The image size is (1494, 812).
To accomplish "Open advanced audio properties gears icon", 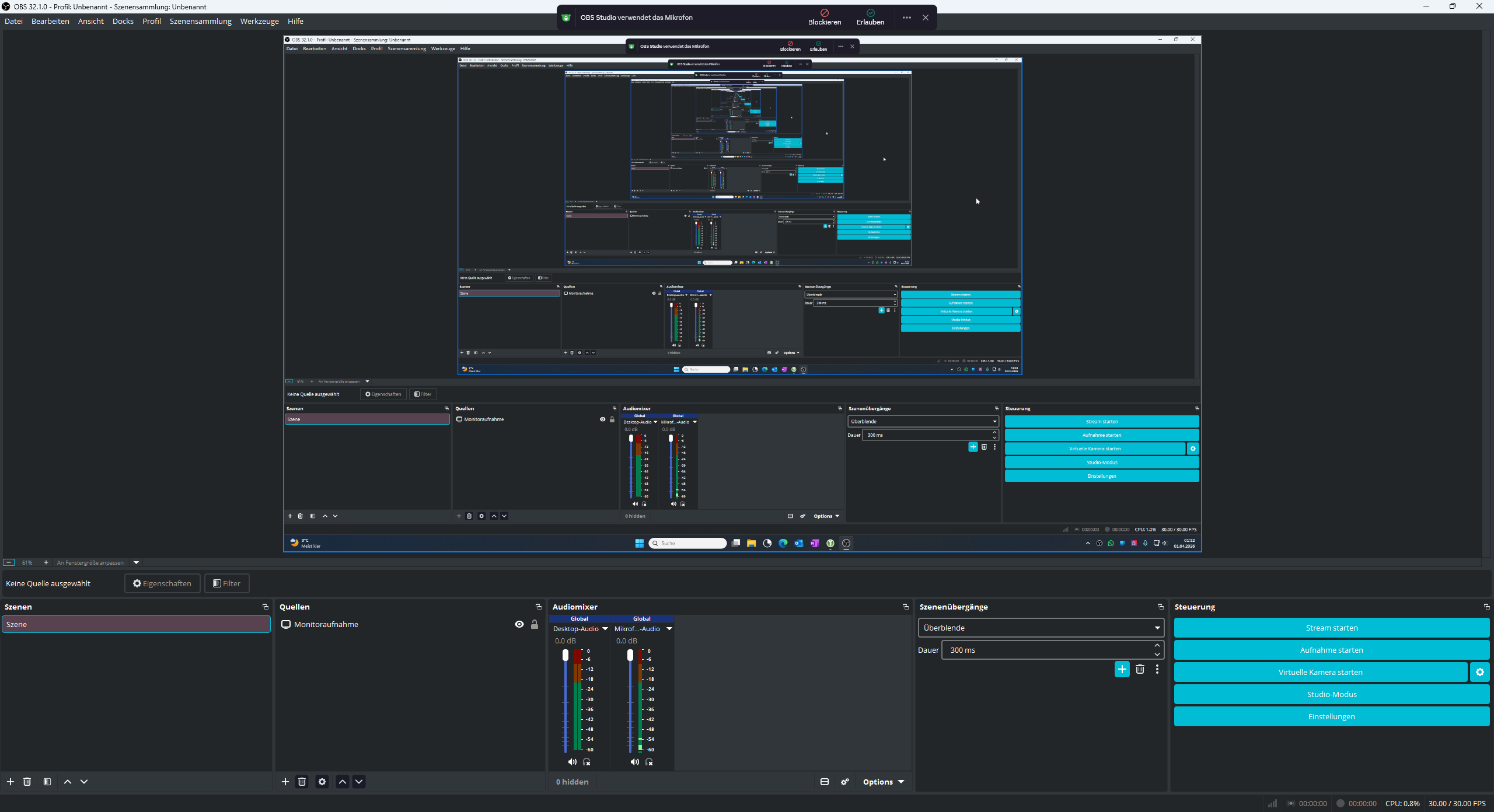I will (x=845, y=782).
